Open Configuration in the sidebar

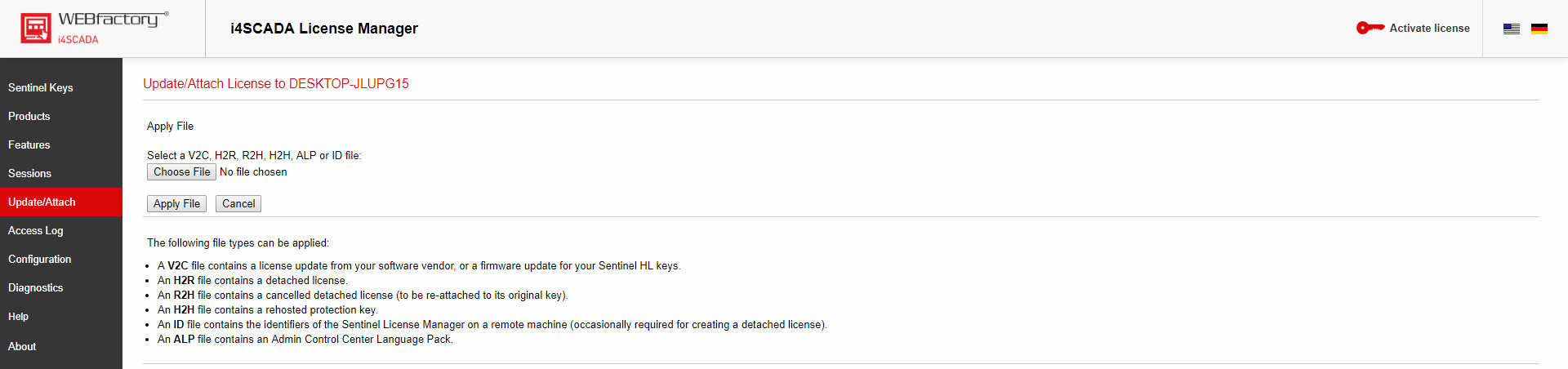(40, 259)
